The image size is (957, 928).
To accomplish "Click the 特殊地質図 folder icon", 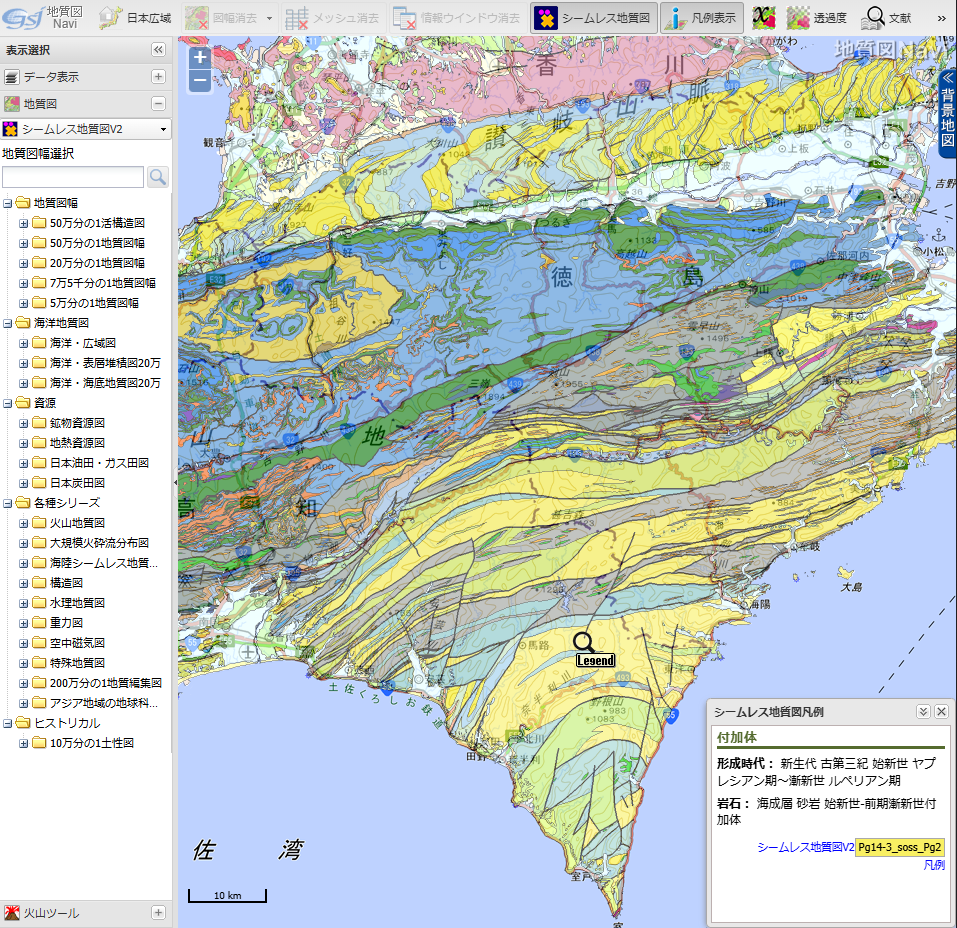I will click(x=39, y=663).
